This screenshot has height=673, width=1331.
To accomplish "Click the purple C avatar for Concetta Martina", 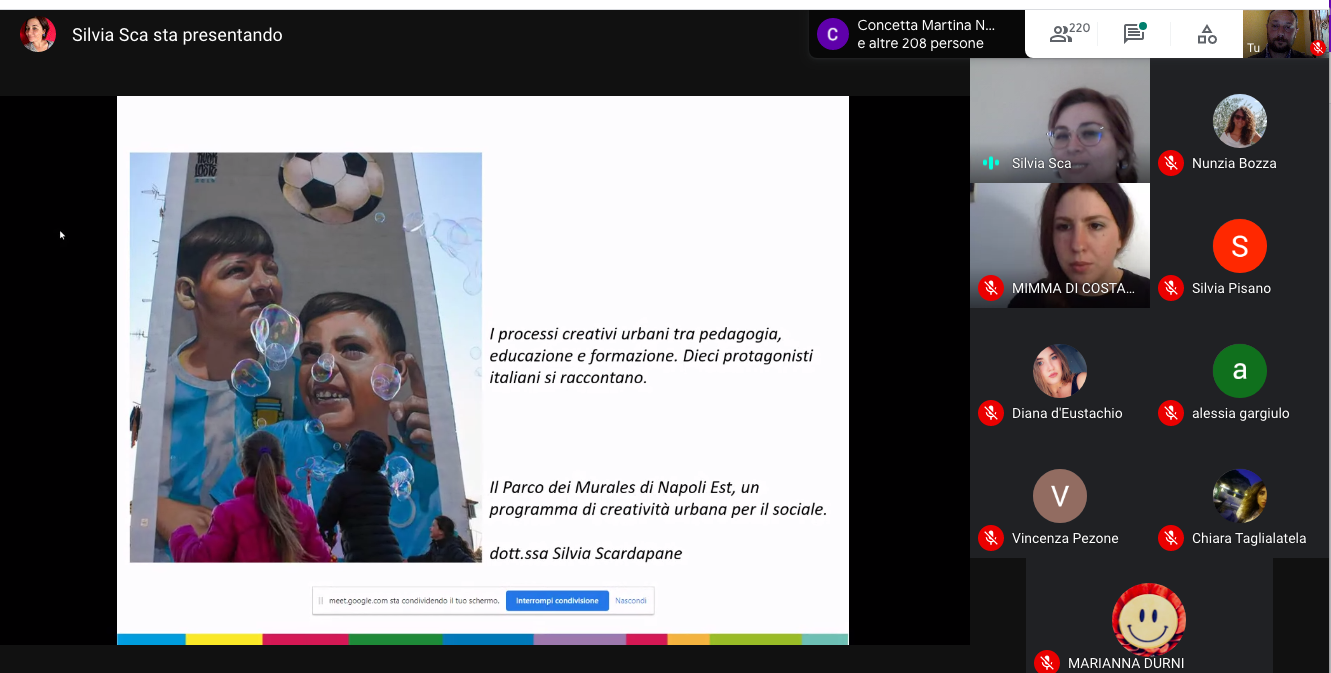I will tap(833, 34).
